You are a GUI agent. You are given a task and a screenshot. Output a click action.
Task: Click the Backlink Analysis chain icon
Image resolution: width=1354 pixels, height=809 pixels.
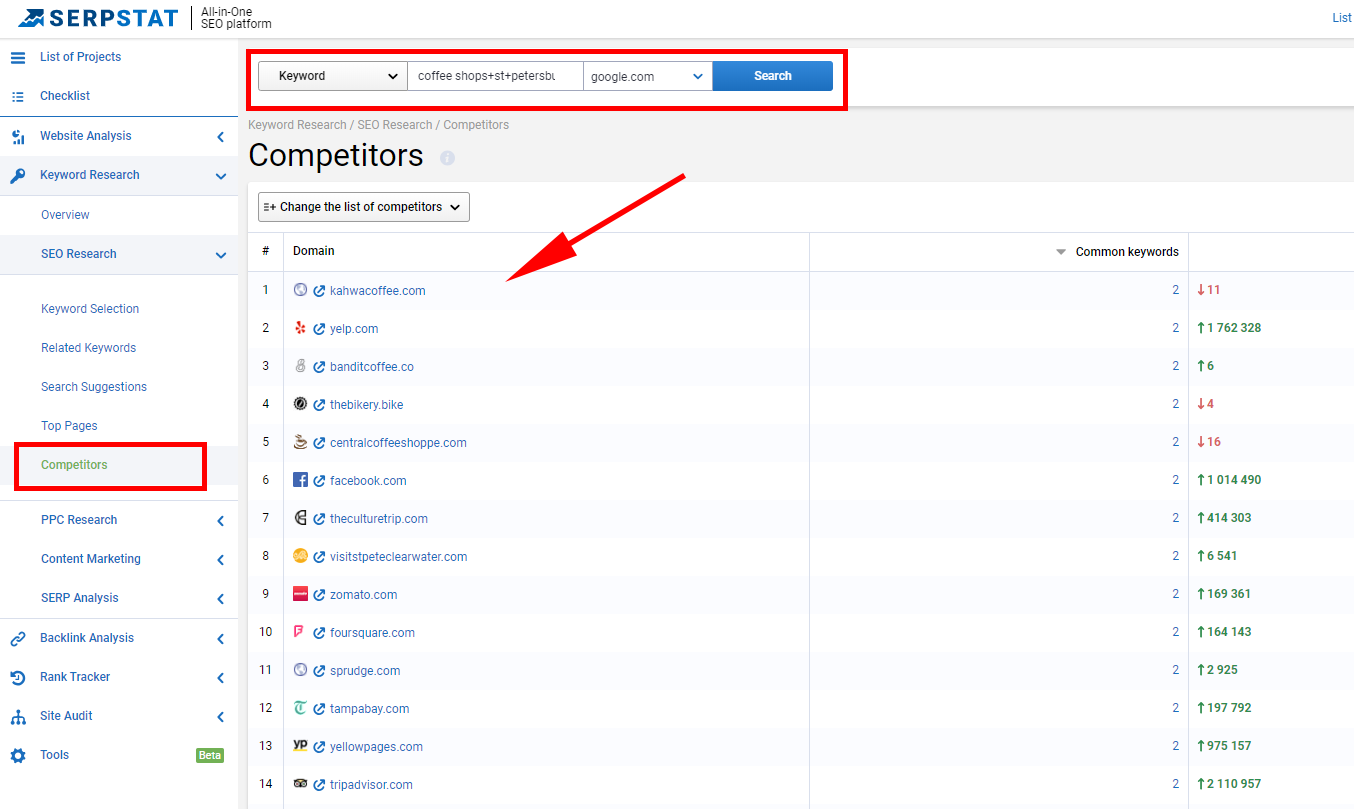(x=18, y=639)
